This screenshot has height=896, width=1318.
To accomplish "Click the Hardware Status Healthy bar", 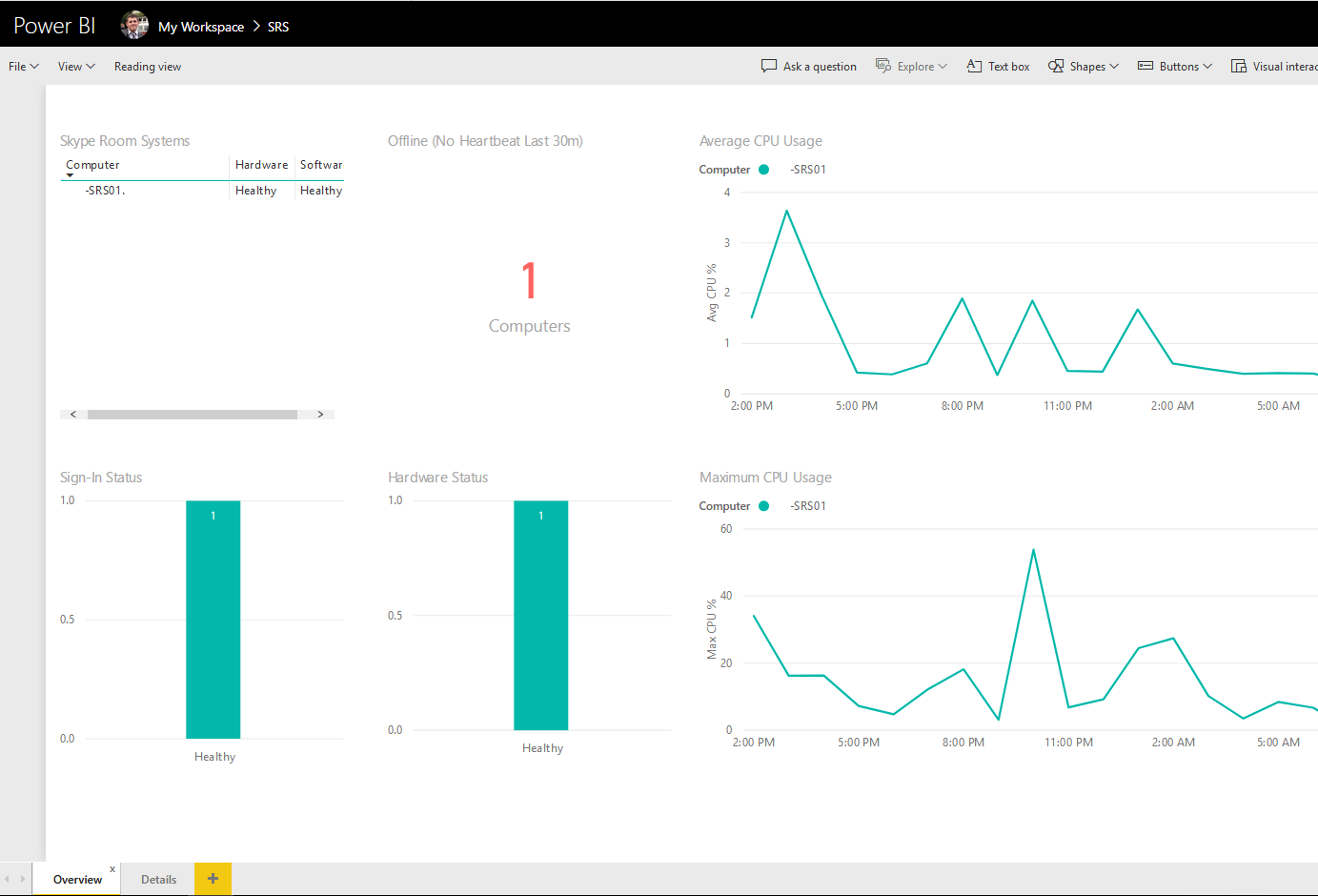I will click(x=540, y=616).
